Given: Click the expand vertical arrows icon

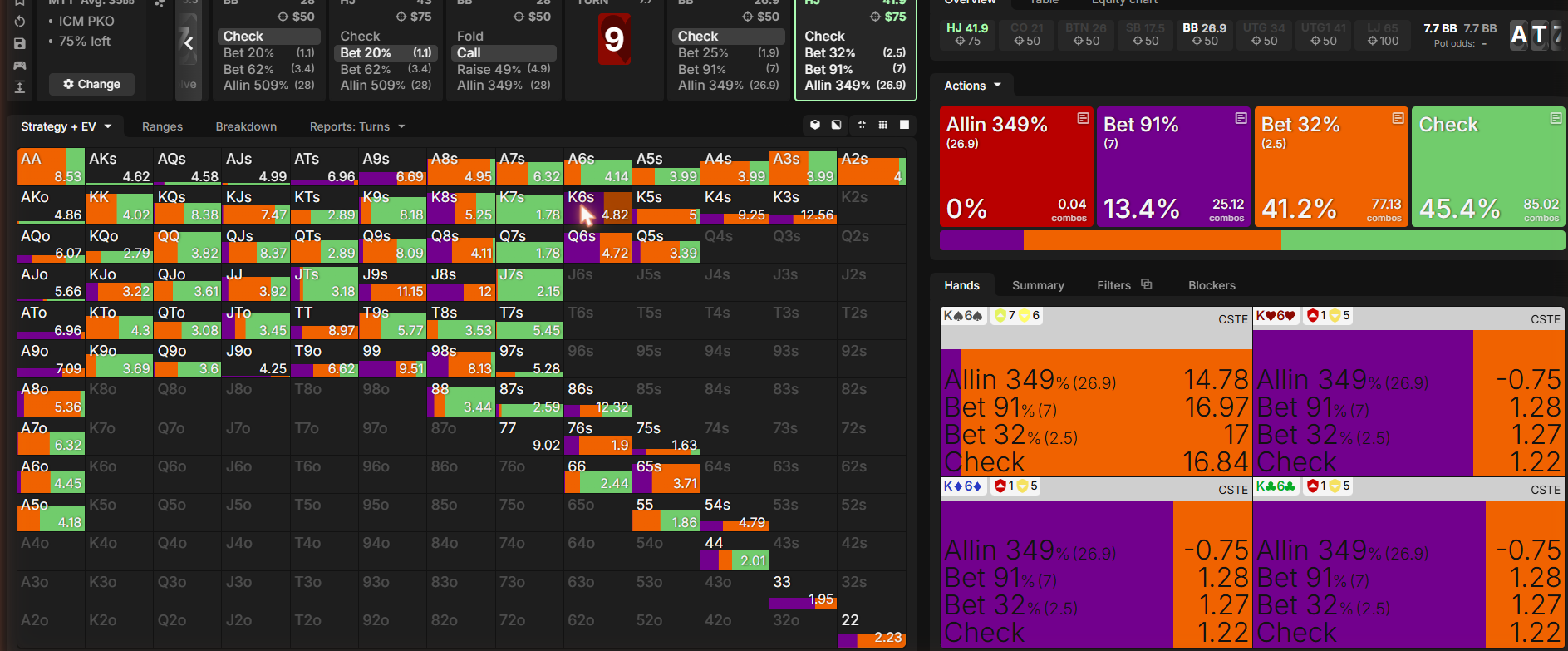Looking at the screenshot, I should (x=20, y=86).
